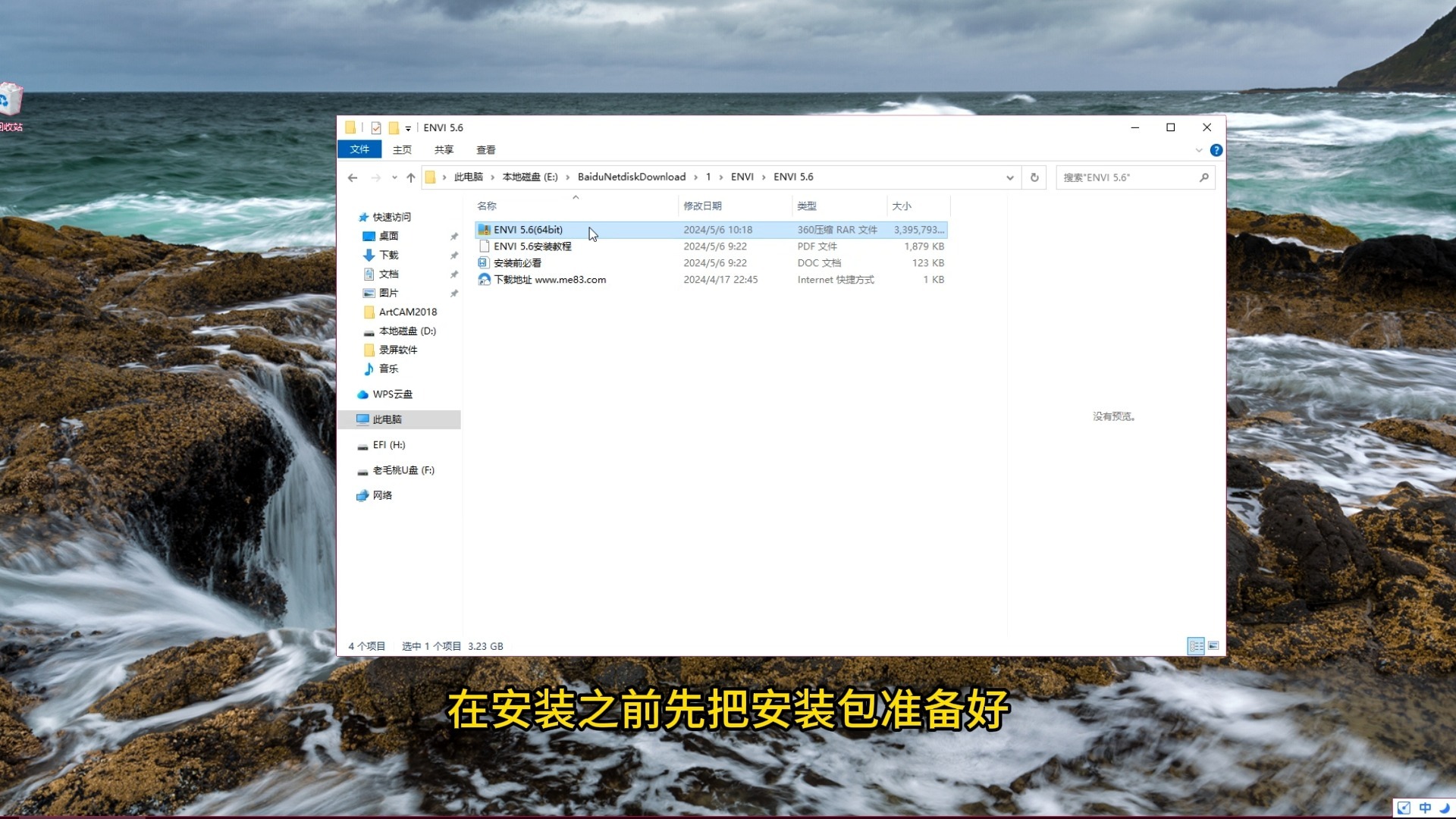Click the PDF file icon of 安装教程
Screen dimensions: 1456x819
point(485,246)
